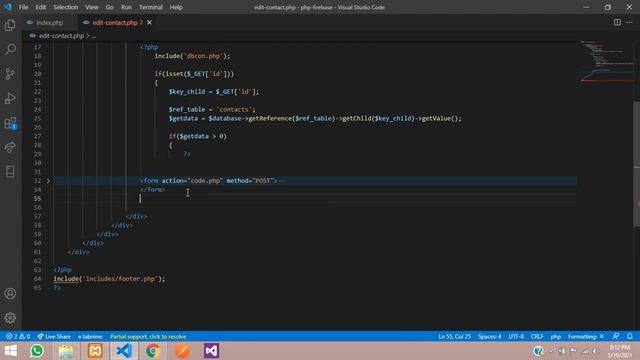Viewport: 640px width, 360px height.
Task: Click breadcrumb ellipsis after edit-contact.php
Action: pos(94,36)
